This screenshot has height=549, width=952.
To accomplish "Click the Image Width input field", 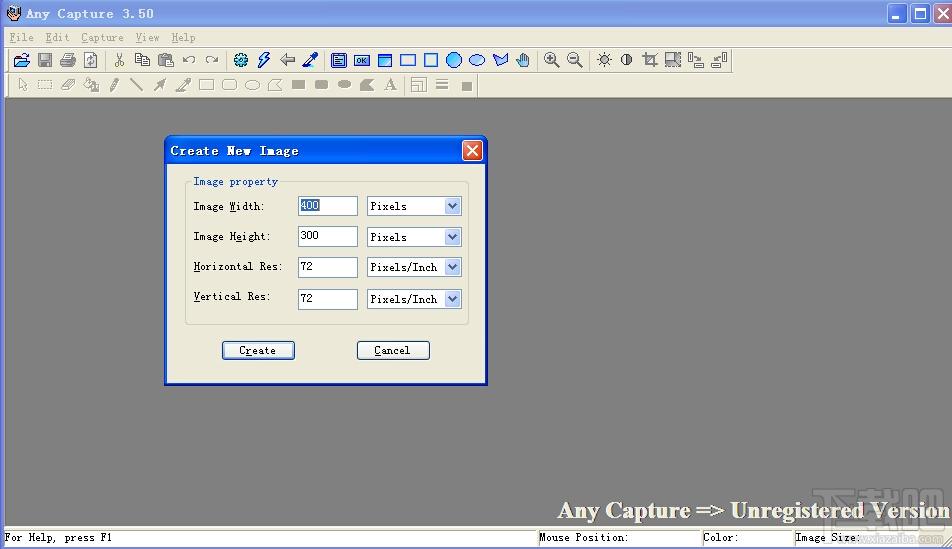I will tap(328, 206).
